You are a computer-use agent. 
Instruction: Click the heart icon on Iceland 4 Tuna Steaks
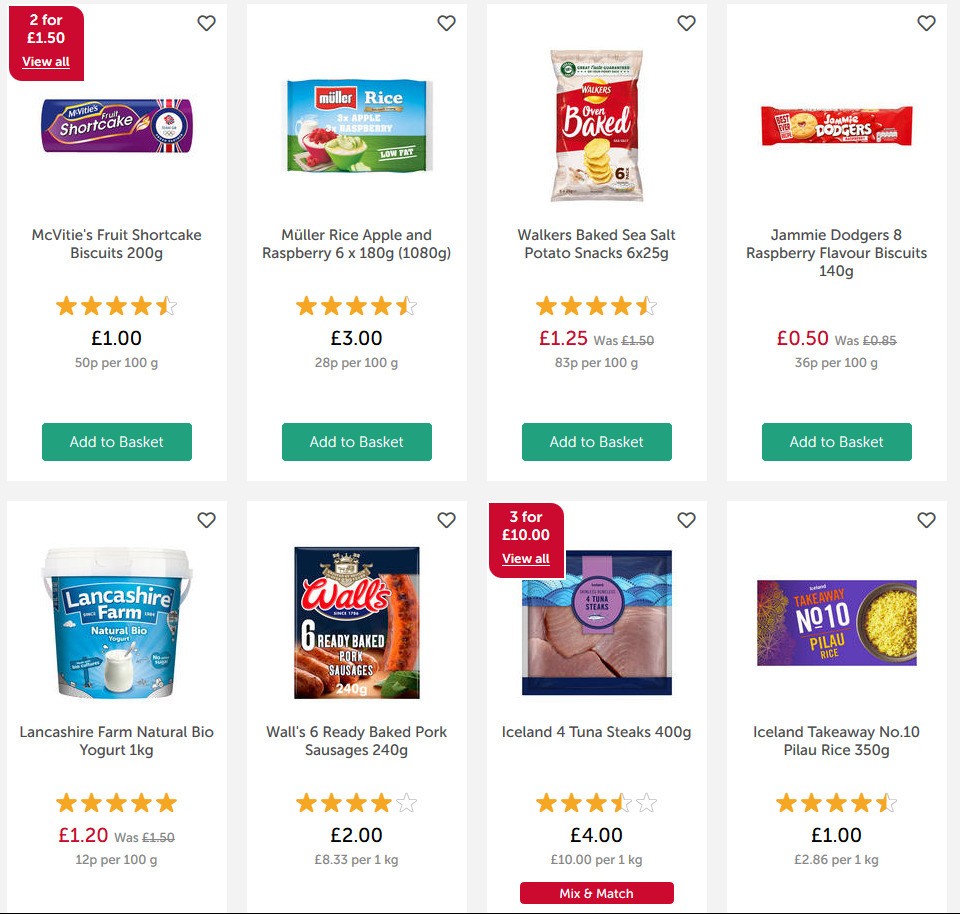(686, 520)
